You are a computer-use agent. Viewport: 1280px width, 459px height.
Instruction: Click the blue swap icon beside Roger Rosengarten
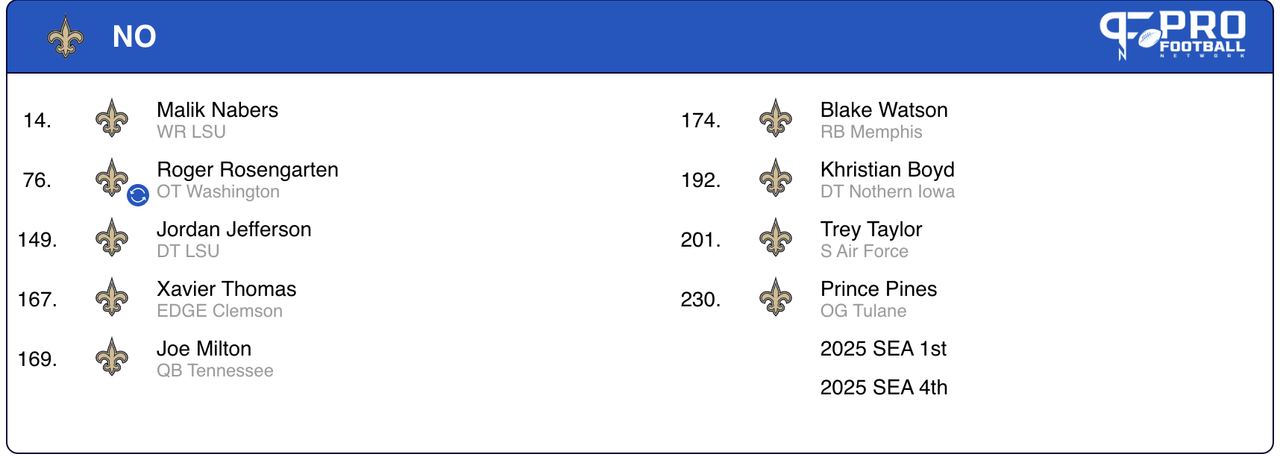click(x=138, y=194)
